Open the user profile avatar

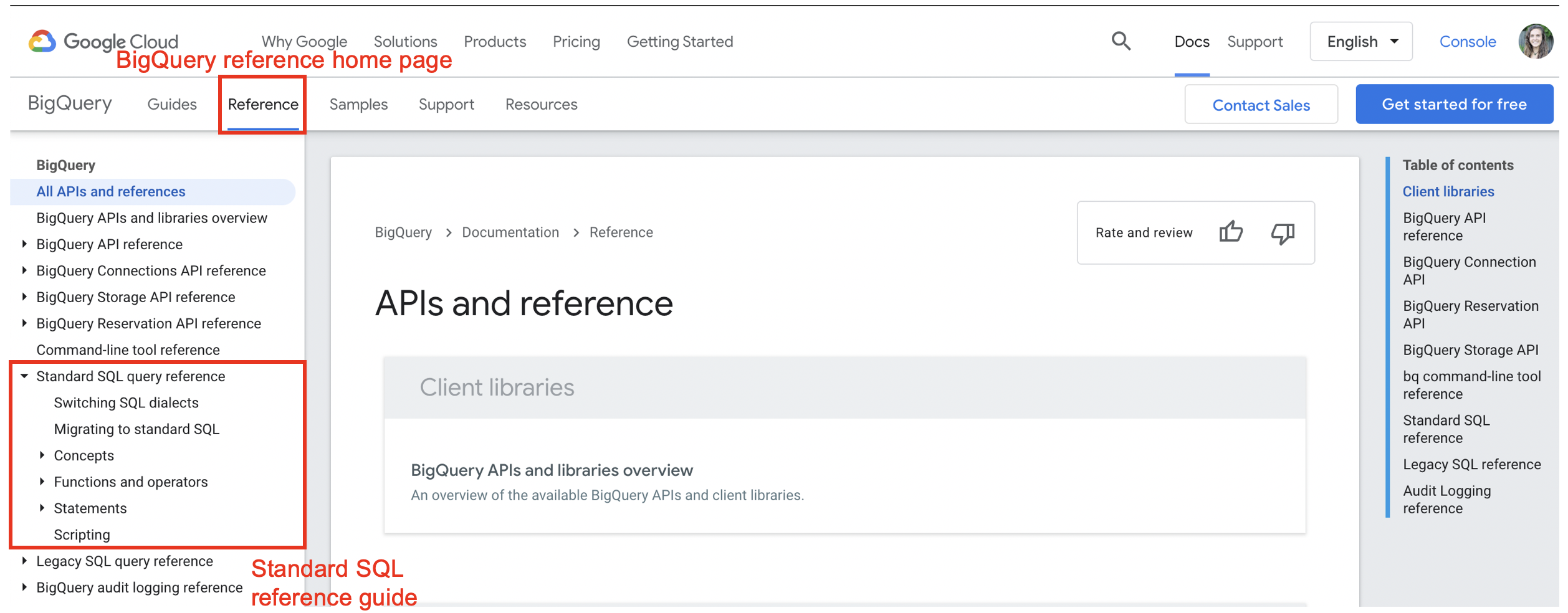pyautogui.click(x=1536, y=42)
